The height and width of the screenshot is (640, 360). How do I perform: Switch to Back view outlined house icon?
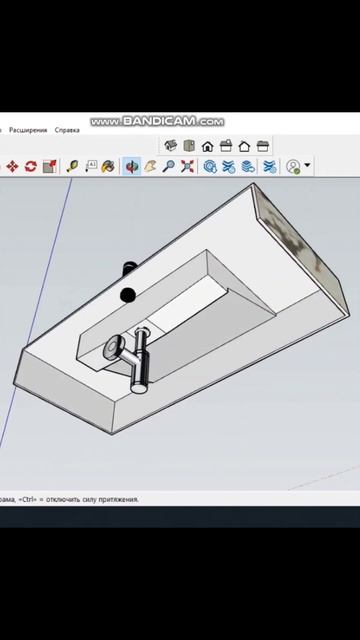click(x=244, y=146)
